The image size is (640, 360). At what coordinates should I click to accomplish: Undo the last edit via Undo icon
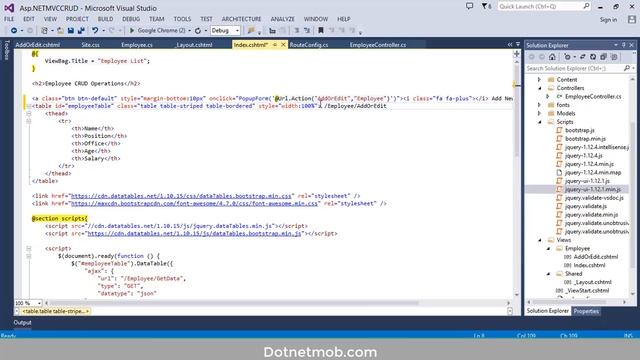coord(95,31)
